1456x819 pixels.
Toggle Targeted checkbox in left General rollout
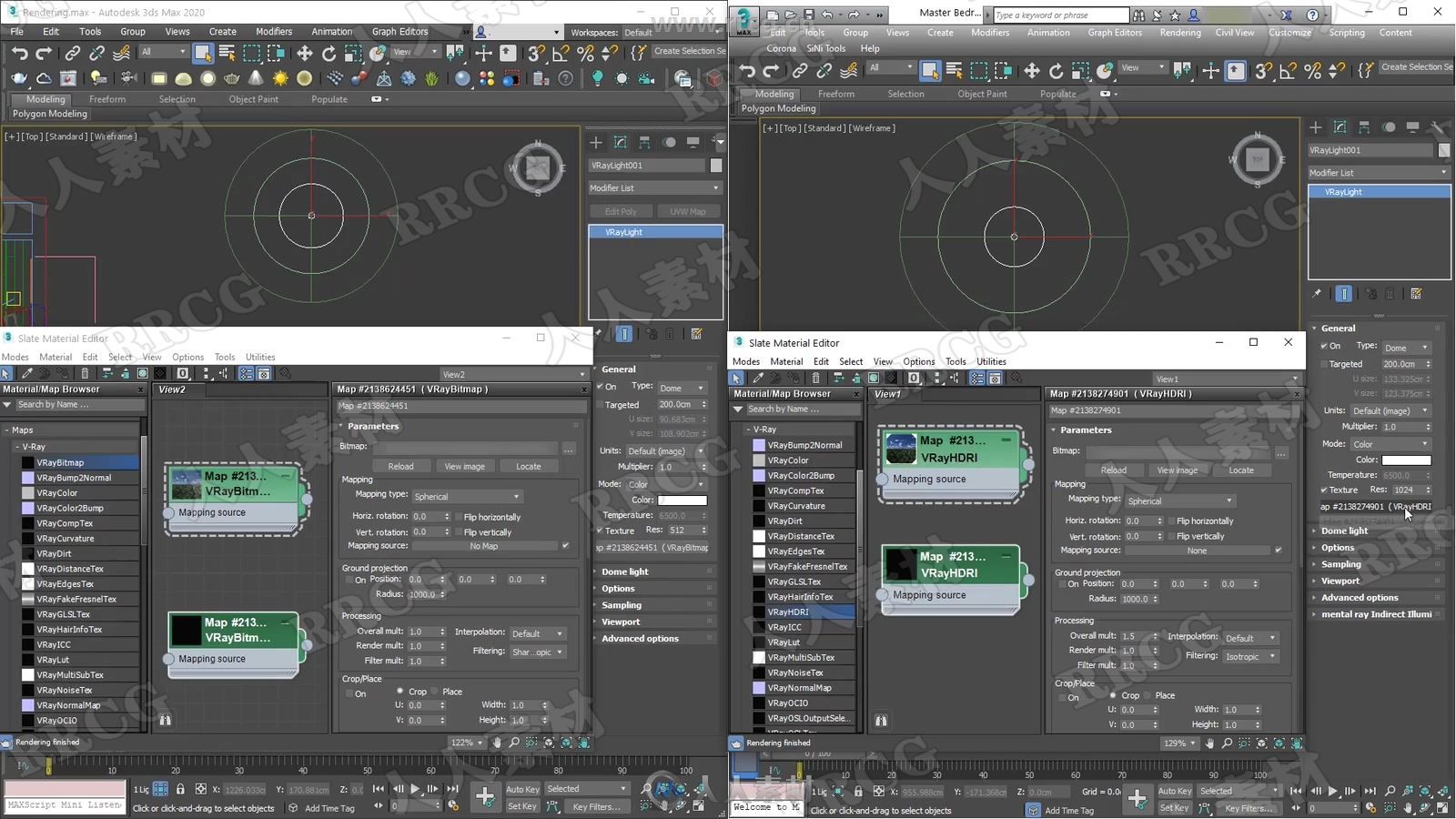coord(601,405)
